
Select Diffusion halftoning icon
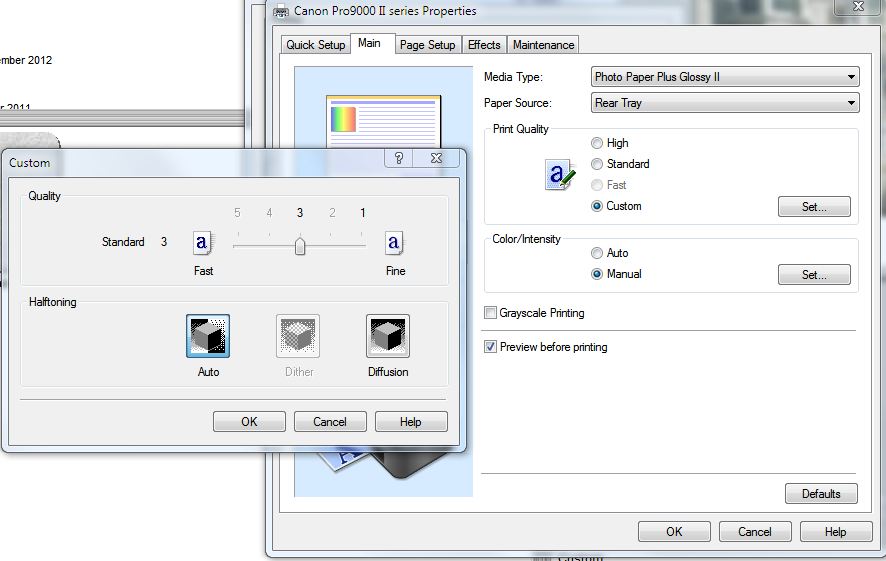pos(388,336)
